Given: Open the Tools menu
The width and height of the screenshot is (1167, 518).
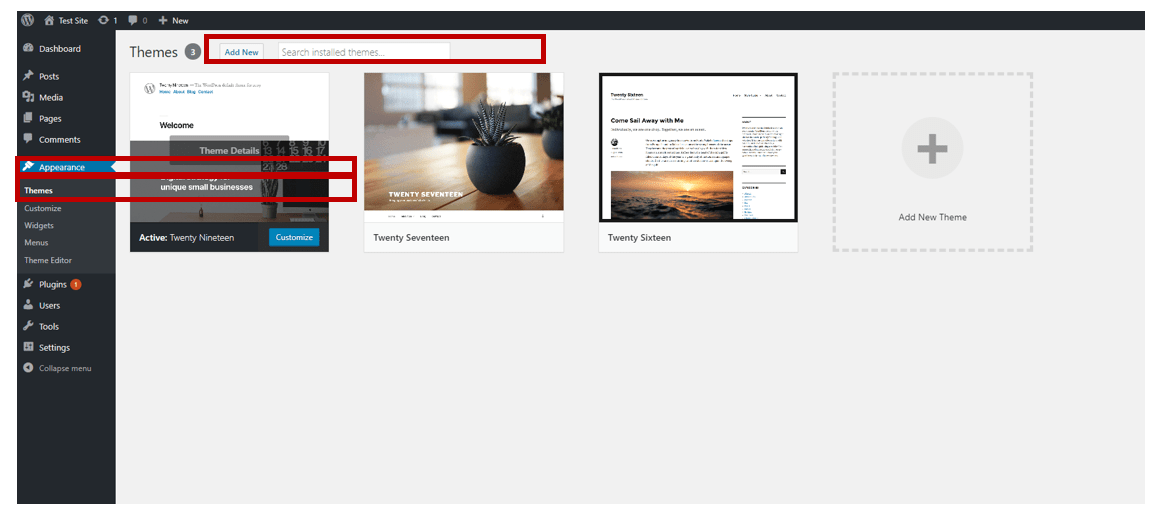Looking at the screenshot, I should (x=48, y=326).
